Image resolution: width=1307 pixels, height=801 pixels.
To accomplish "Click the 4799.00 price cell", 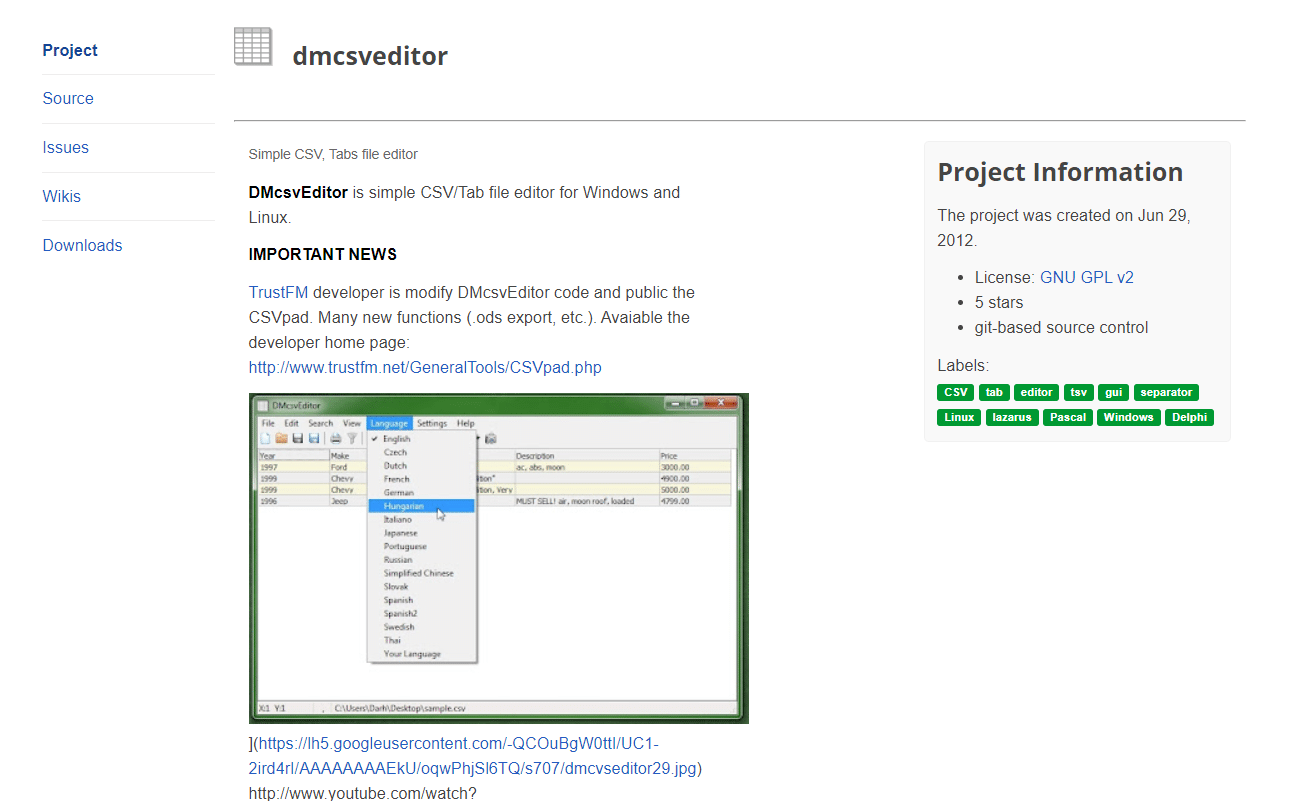I will point(695,501).
